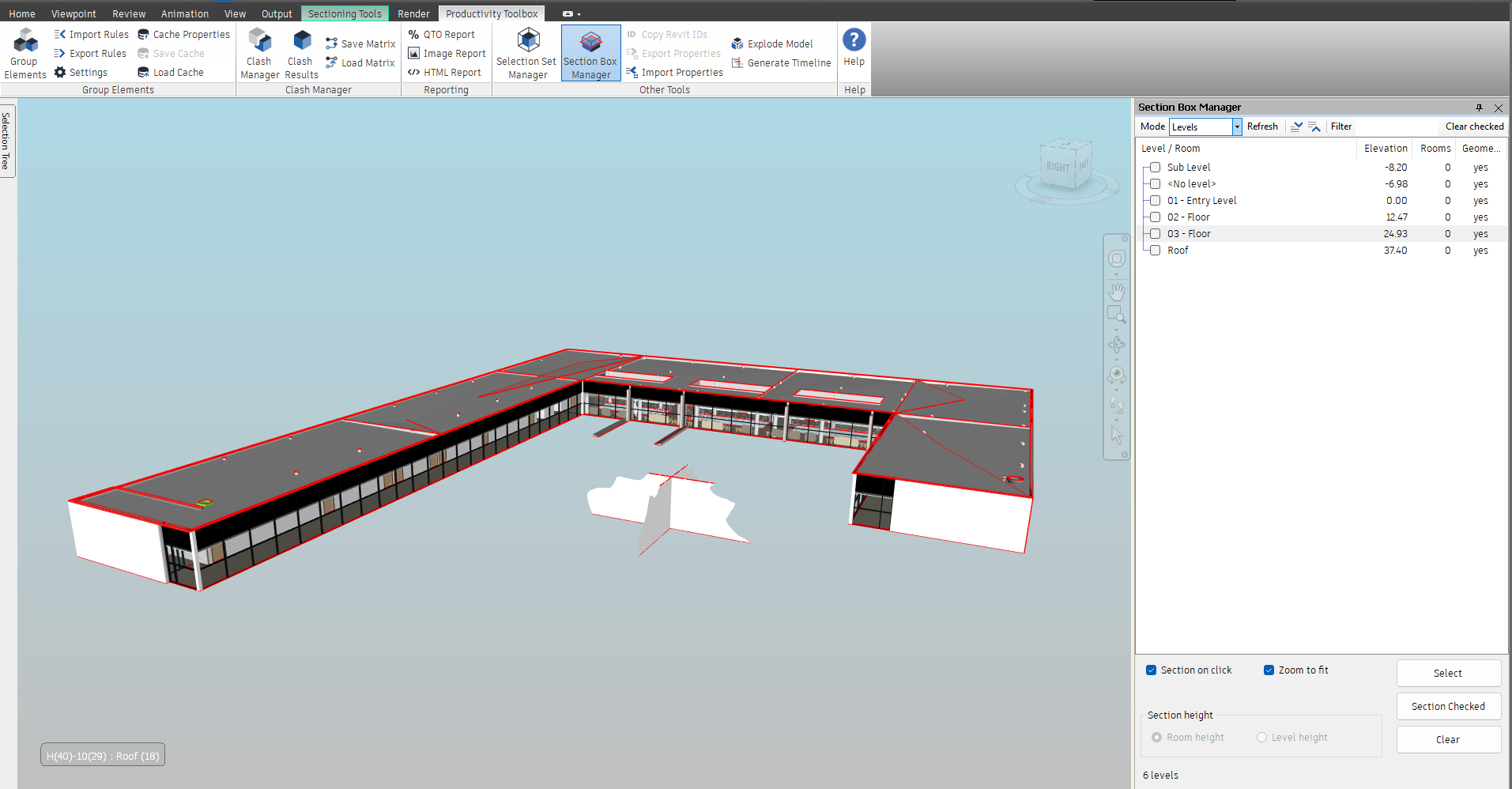Open the Group Elements tool
Viewport: 1512px width, 789px height.
click(x=25, y=53)
